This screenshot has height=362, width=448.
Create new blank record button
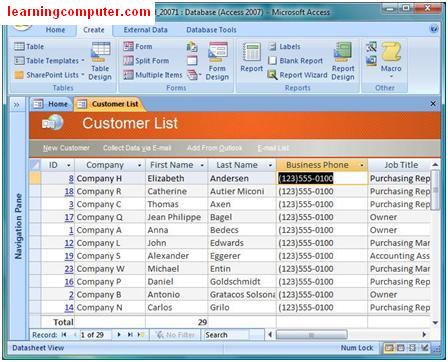pos(141,334)
